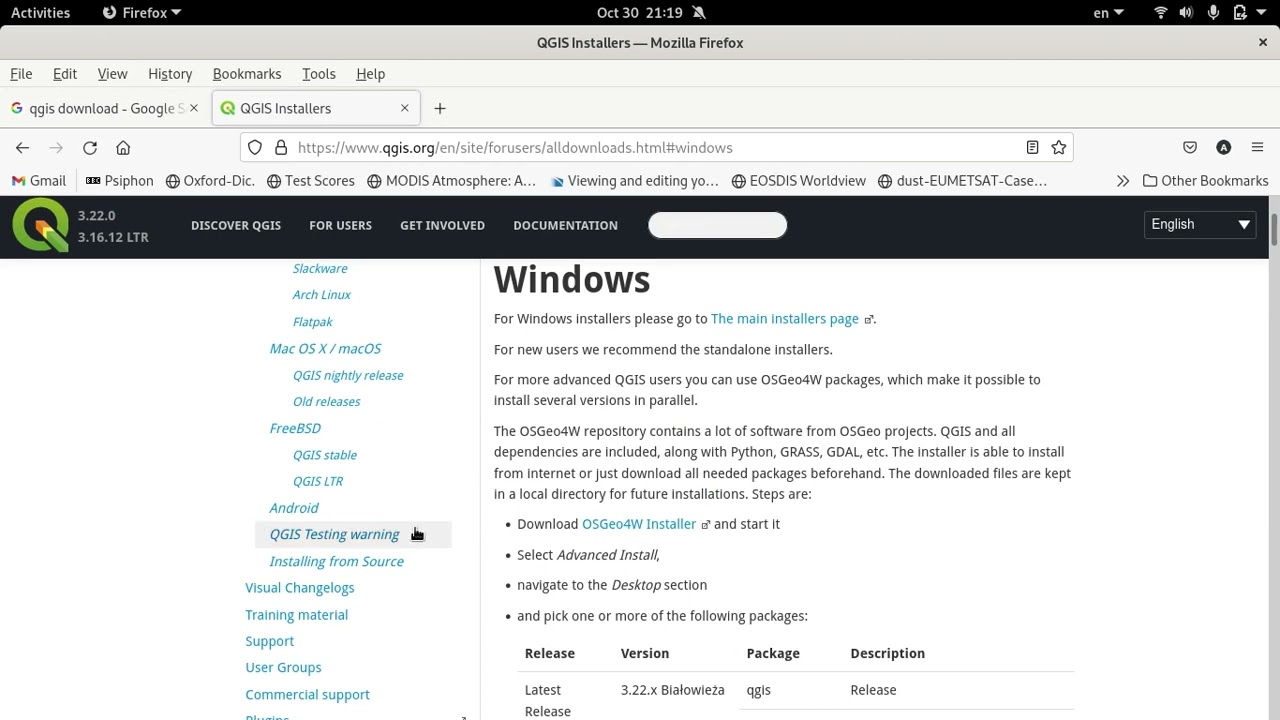Show more bookmarks with the chevron

(1123, 181)
